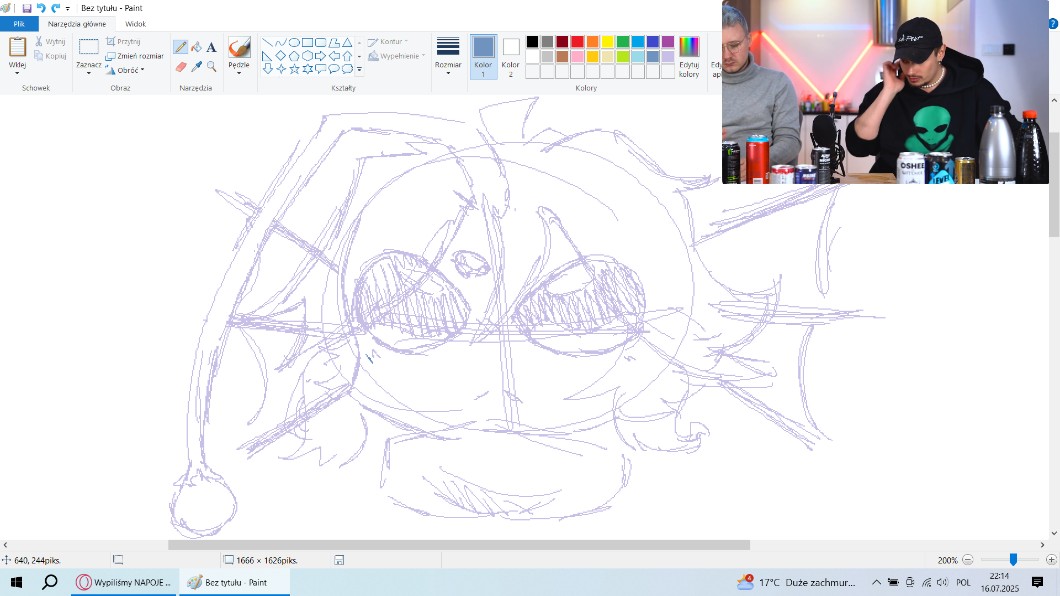Select the Pencil tool
Viewport: 1060px width, 596px height.
pyautogui.click(x=180, y=47)
